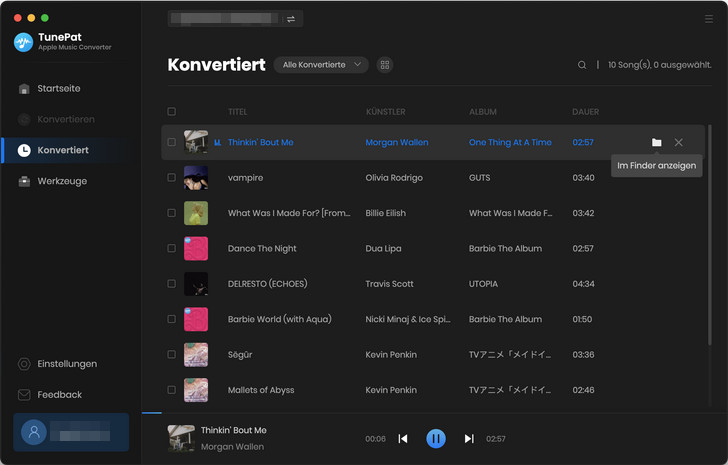Seek on the playback progress bar
Viewport: 728px width, 465px height.
coord(435,412)
